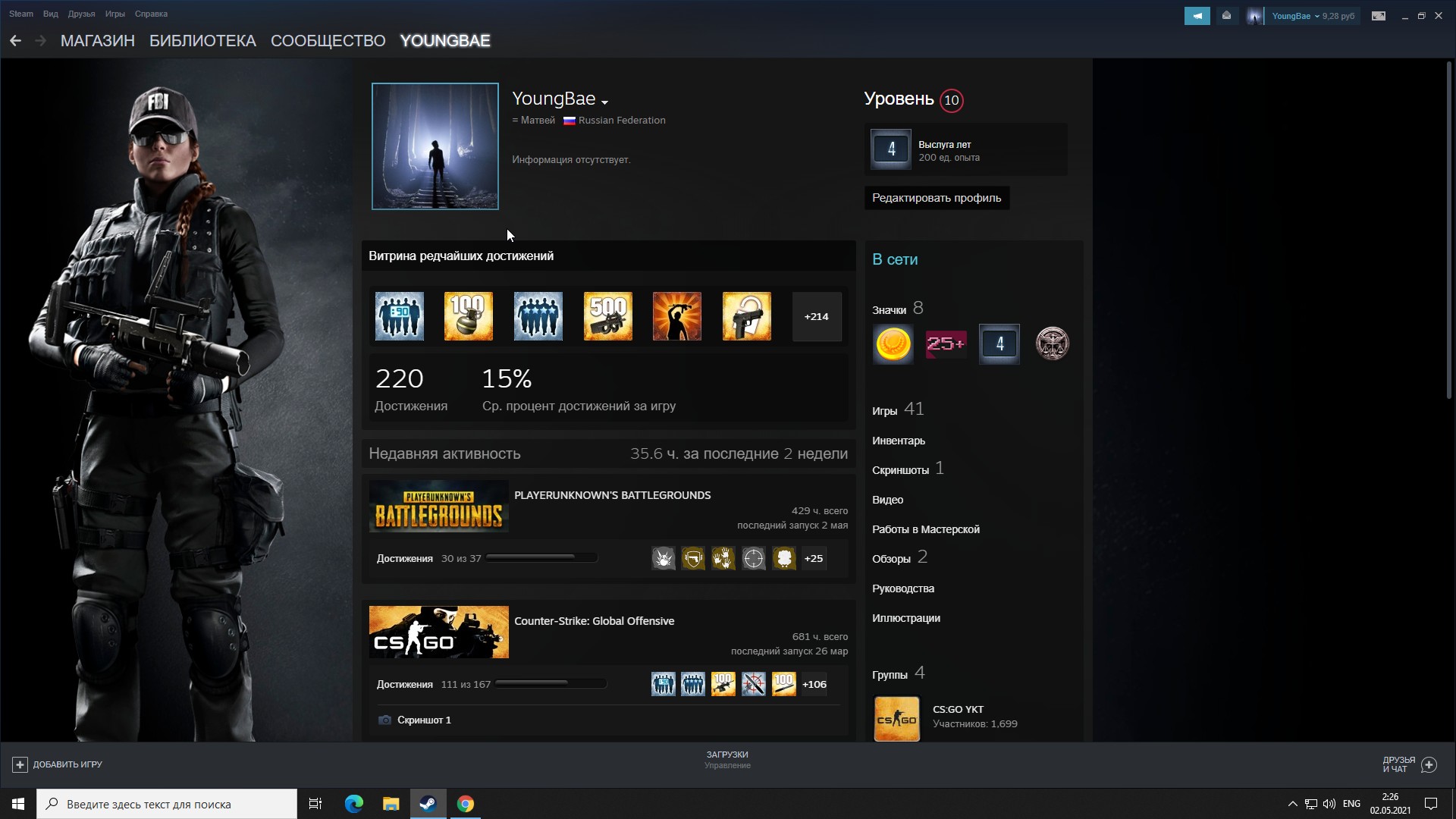
Task: Go to the БИБЛИОТЕКА tab
Action: (202, 41)
